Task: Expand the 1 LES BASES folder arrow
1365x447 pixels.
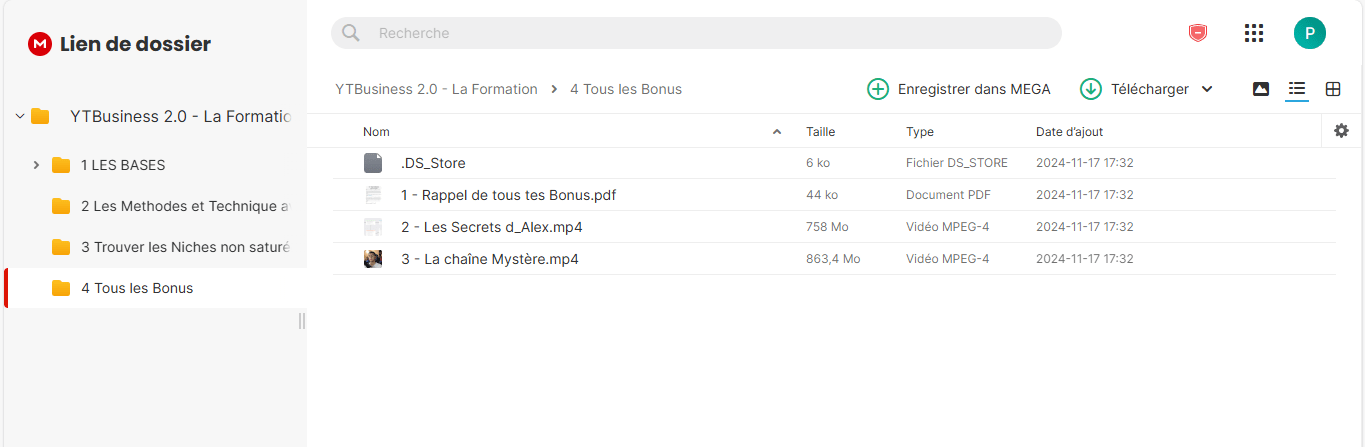Action: point(36,165)
